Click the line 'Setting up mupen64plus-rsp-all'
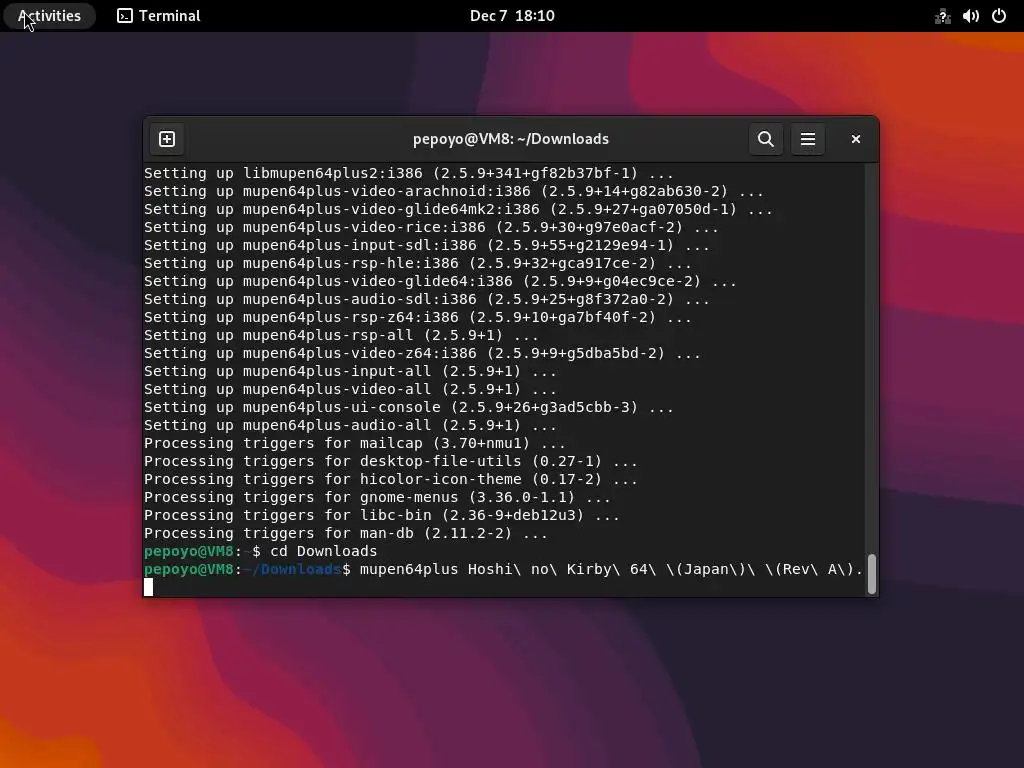 [342, 335]
